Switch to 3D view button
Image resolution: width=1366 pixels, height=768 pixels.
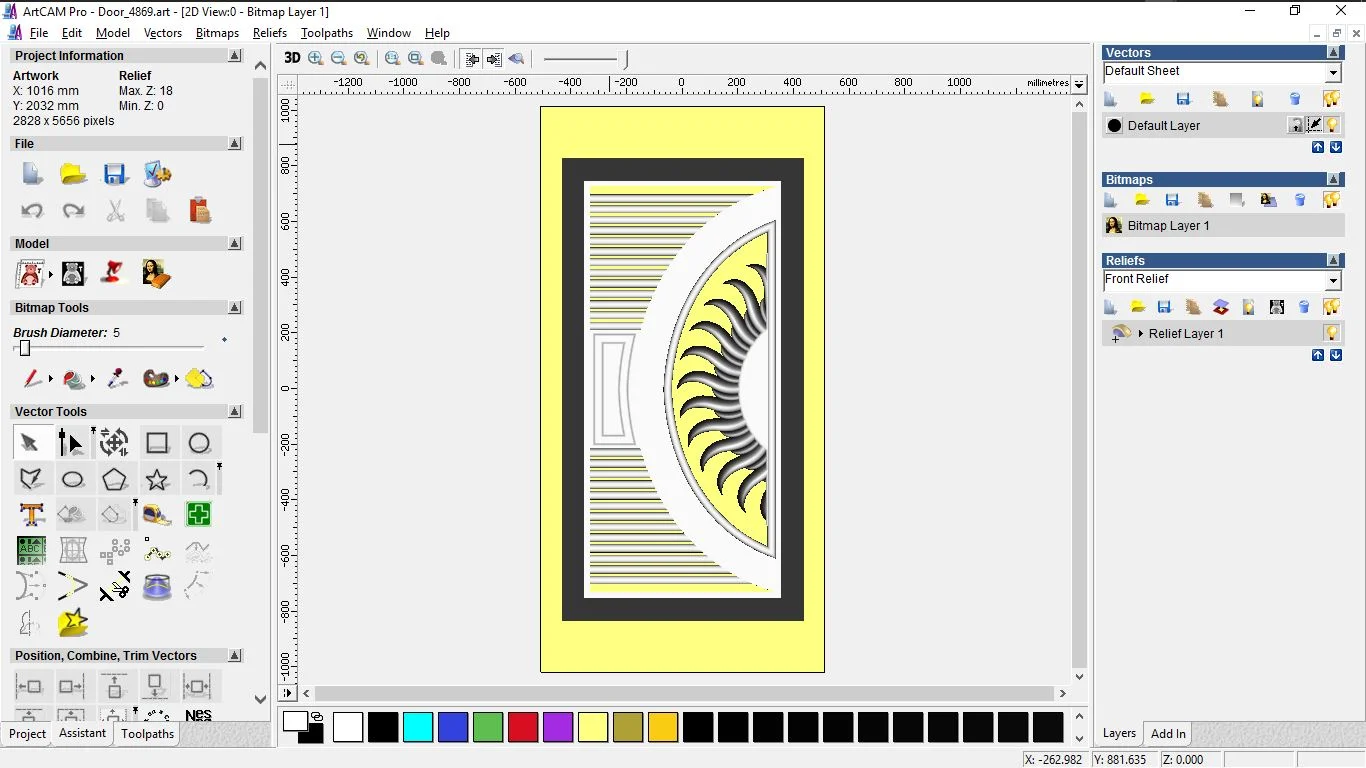(292, 59)
